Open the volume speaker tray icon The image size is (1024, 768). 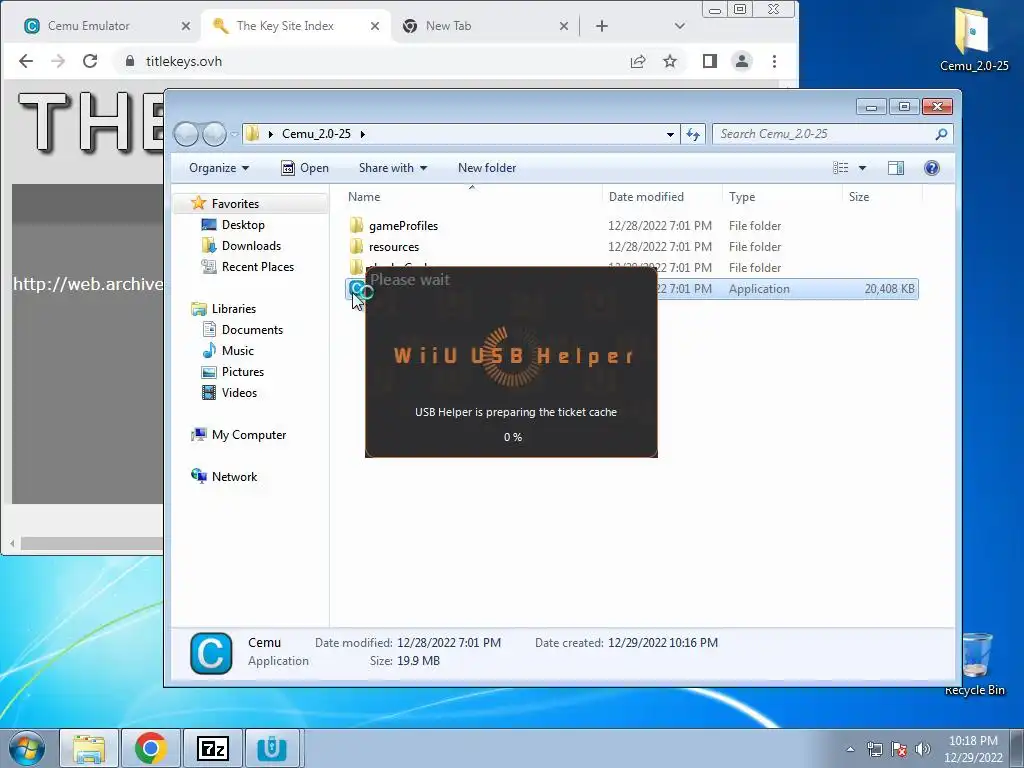point(923,749)
